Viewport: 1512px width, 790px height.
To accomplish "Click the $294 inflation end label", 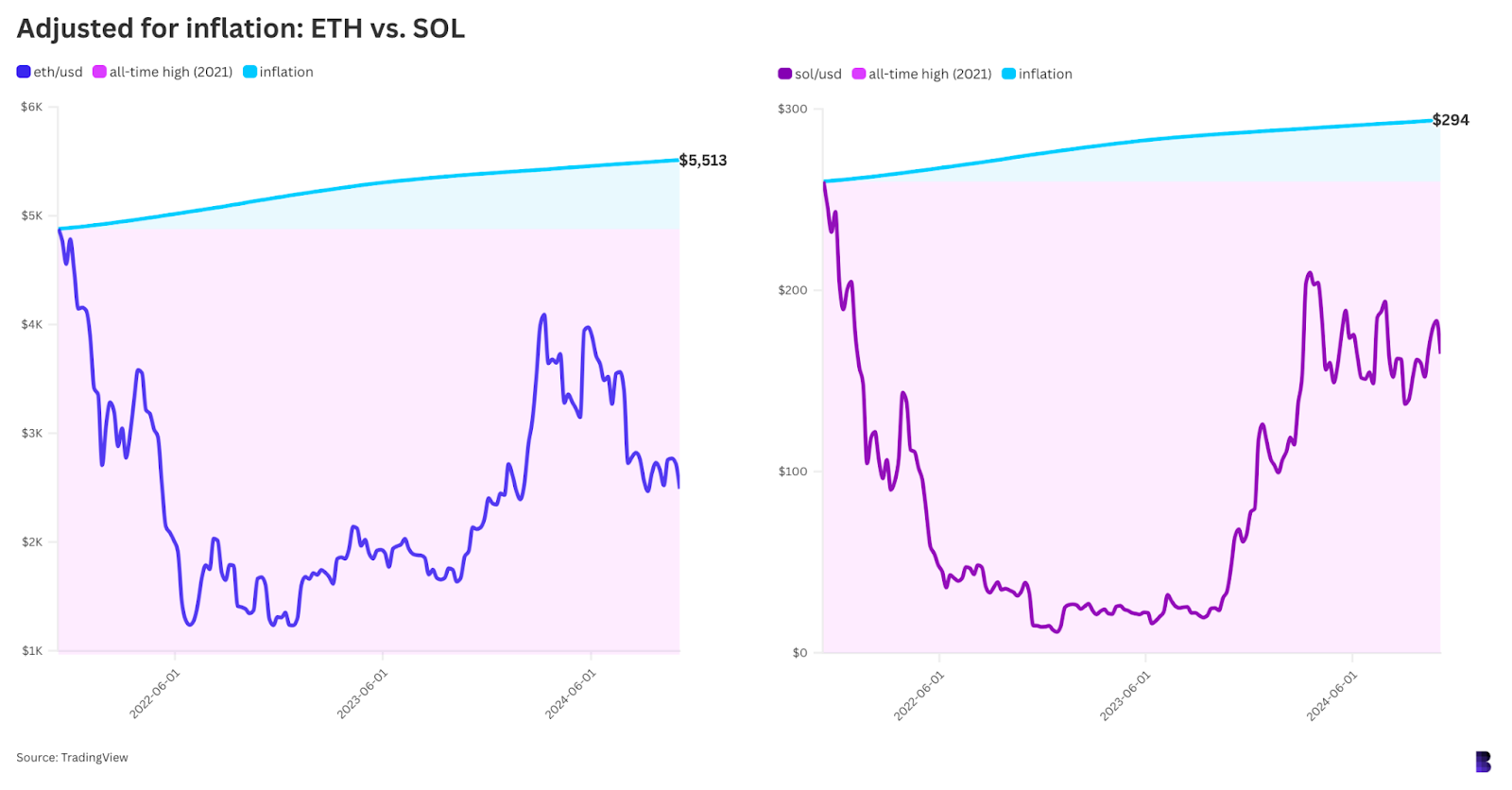I will pyautogui.click(x=1451, y=120).
